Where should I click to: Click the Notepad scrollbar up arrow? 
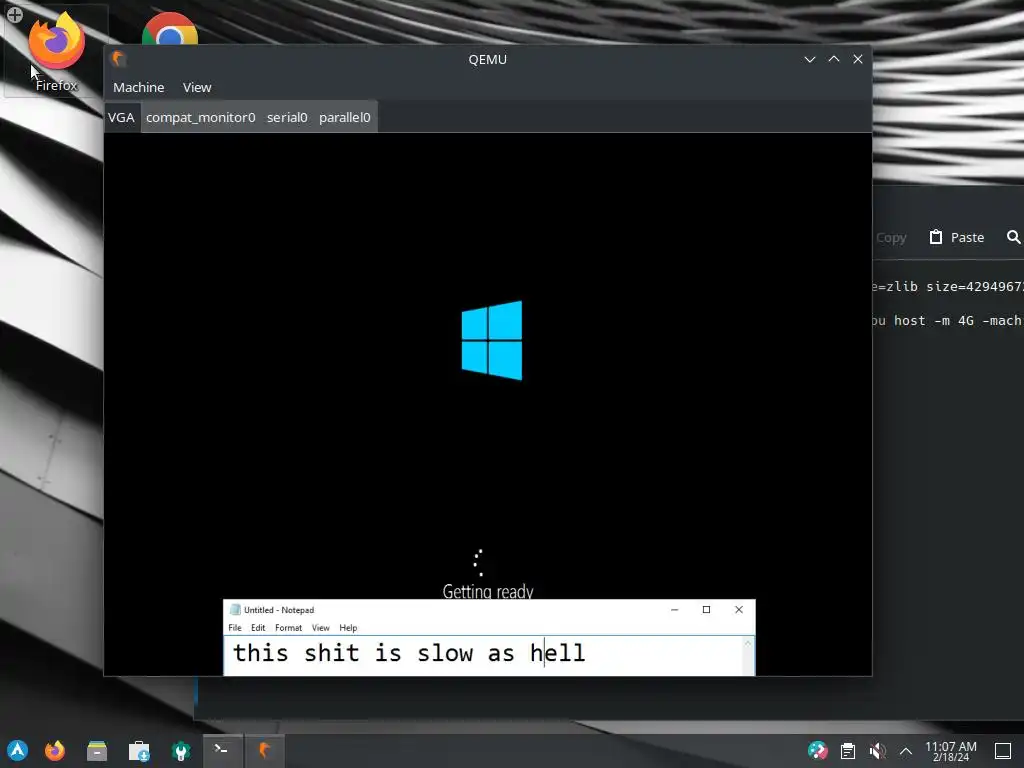coord(748,643)
